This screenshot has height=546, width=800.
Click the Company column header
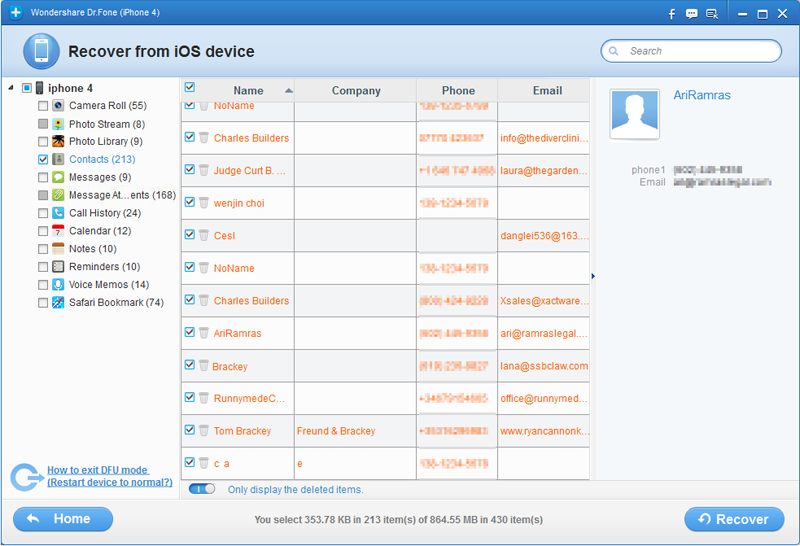pos(356,90)
